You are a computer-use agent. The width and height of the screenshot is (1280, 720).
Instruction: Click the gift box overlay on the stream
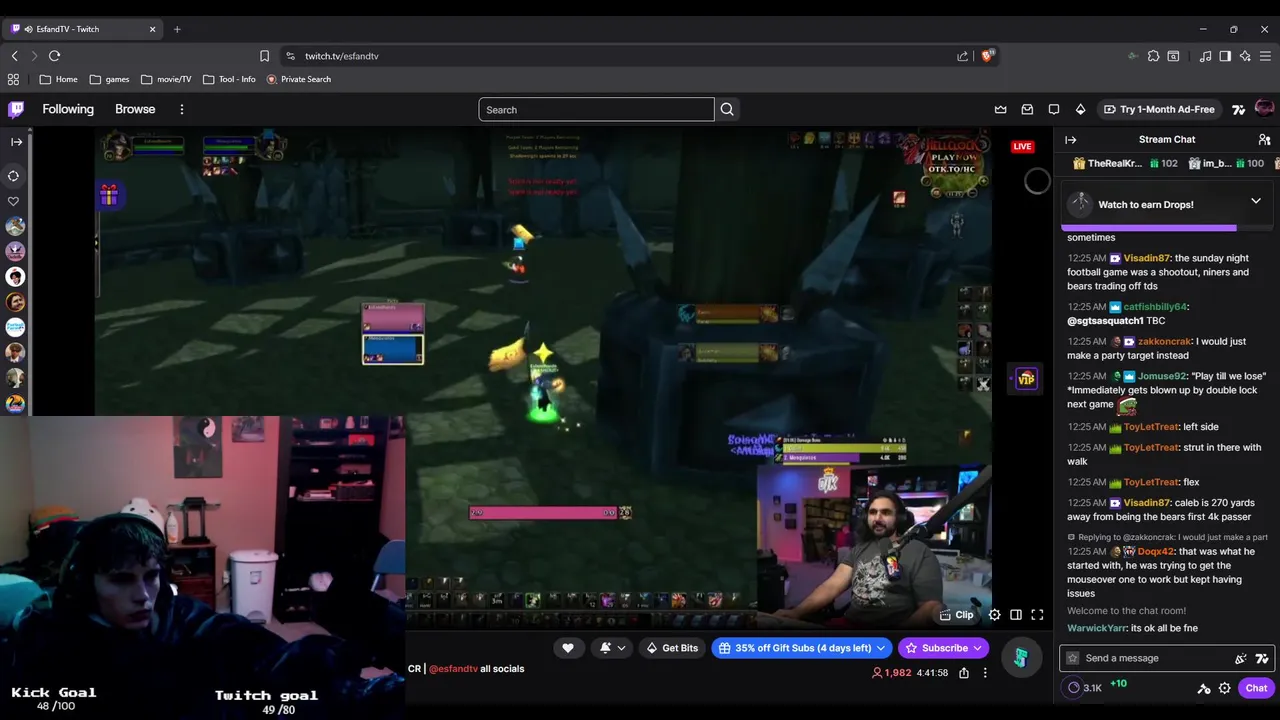point(108,195)
